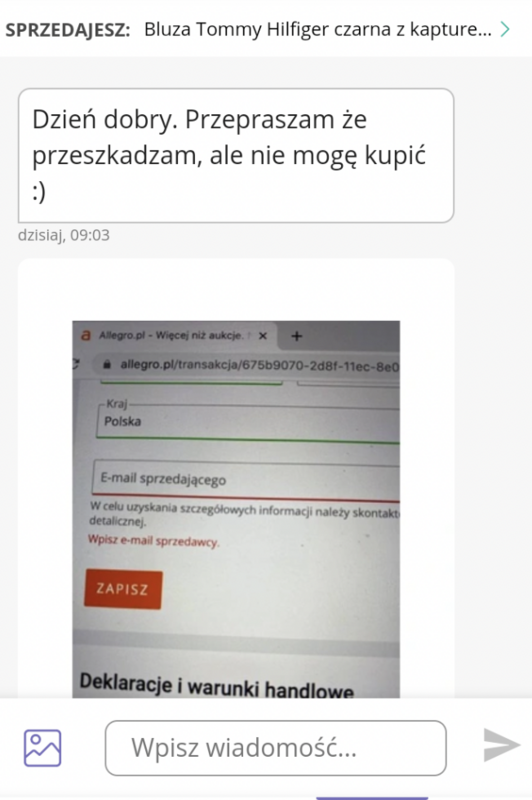This screenshot has width=532, height=800.
Task: Open the "Kraj" Polska country field
Action: 248,421
